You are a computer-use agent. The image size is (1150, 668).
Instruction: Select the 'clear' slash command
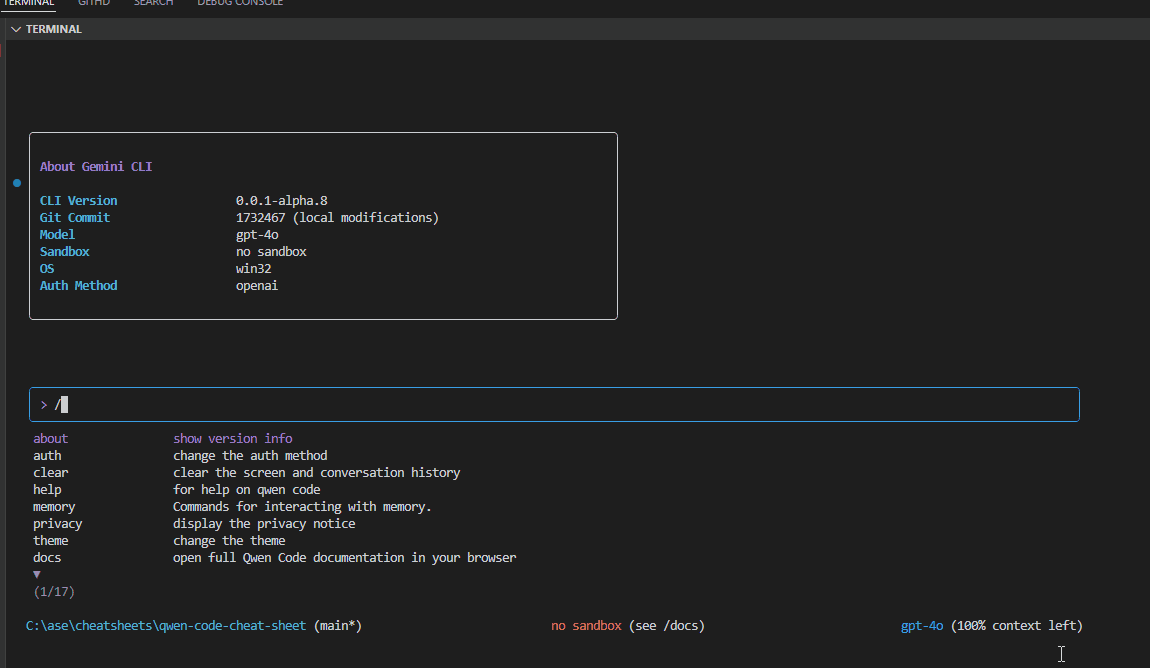pyautogui.click(x=51, y=473)
